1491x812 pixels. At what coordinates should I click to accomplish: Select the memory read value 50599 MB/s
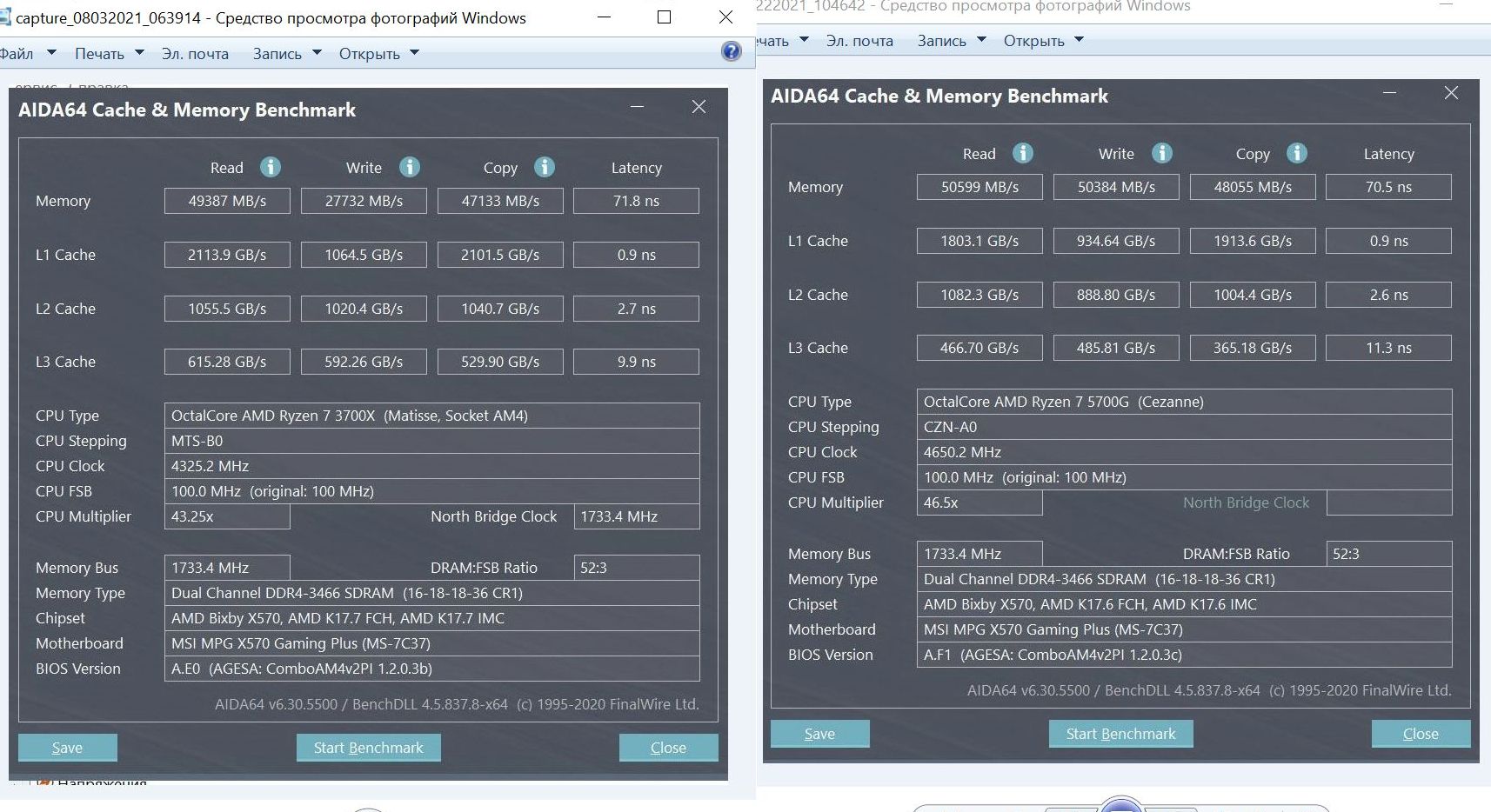pos(980,187)
